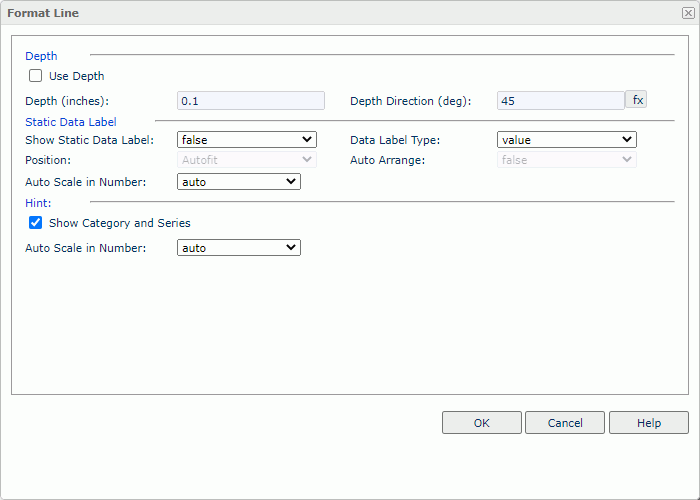Click the Depth section heading
700x500 pixels.
click(41, 56)
